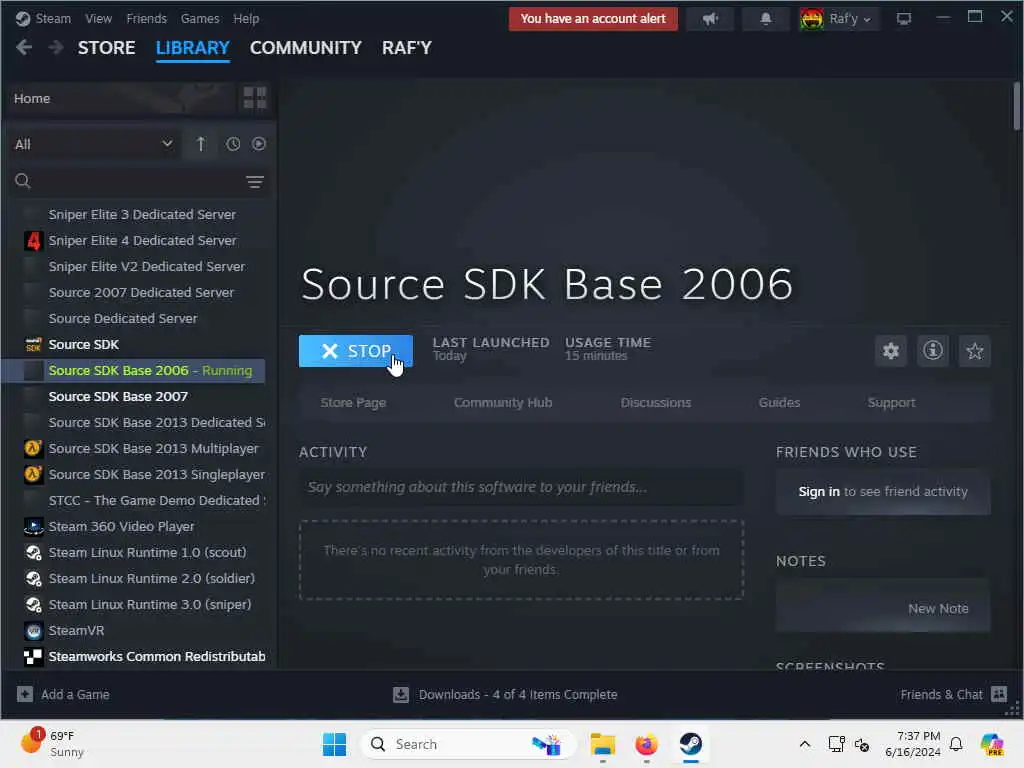Open the advanced filter options icon

(255, 182)
